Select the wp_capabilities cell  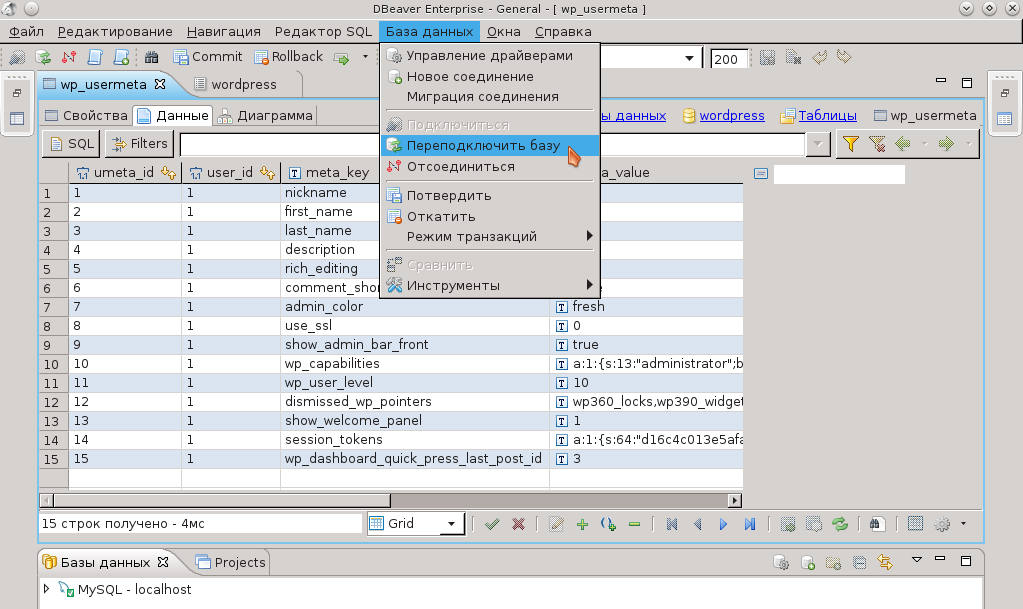click(x=415, y=364)
